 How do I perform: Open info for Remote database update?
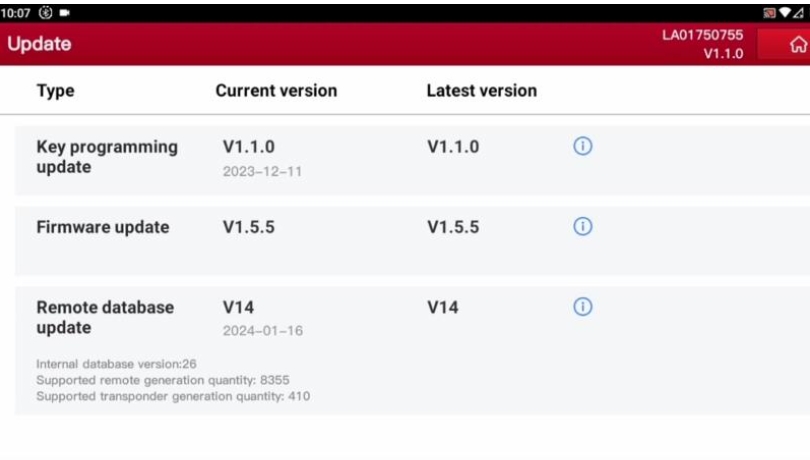[x=583, y=306]
